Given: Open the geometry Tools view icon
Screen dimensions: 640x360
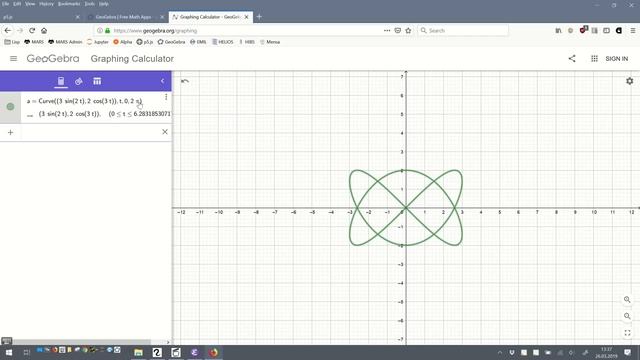Looking at the screenshot, I should pyautogui.click(x=79, y=81).
